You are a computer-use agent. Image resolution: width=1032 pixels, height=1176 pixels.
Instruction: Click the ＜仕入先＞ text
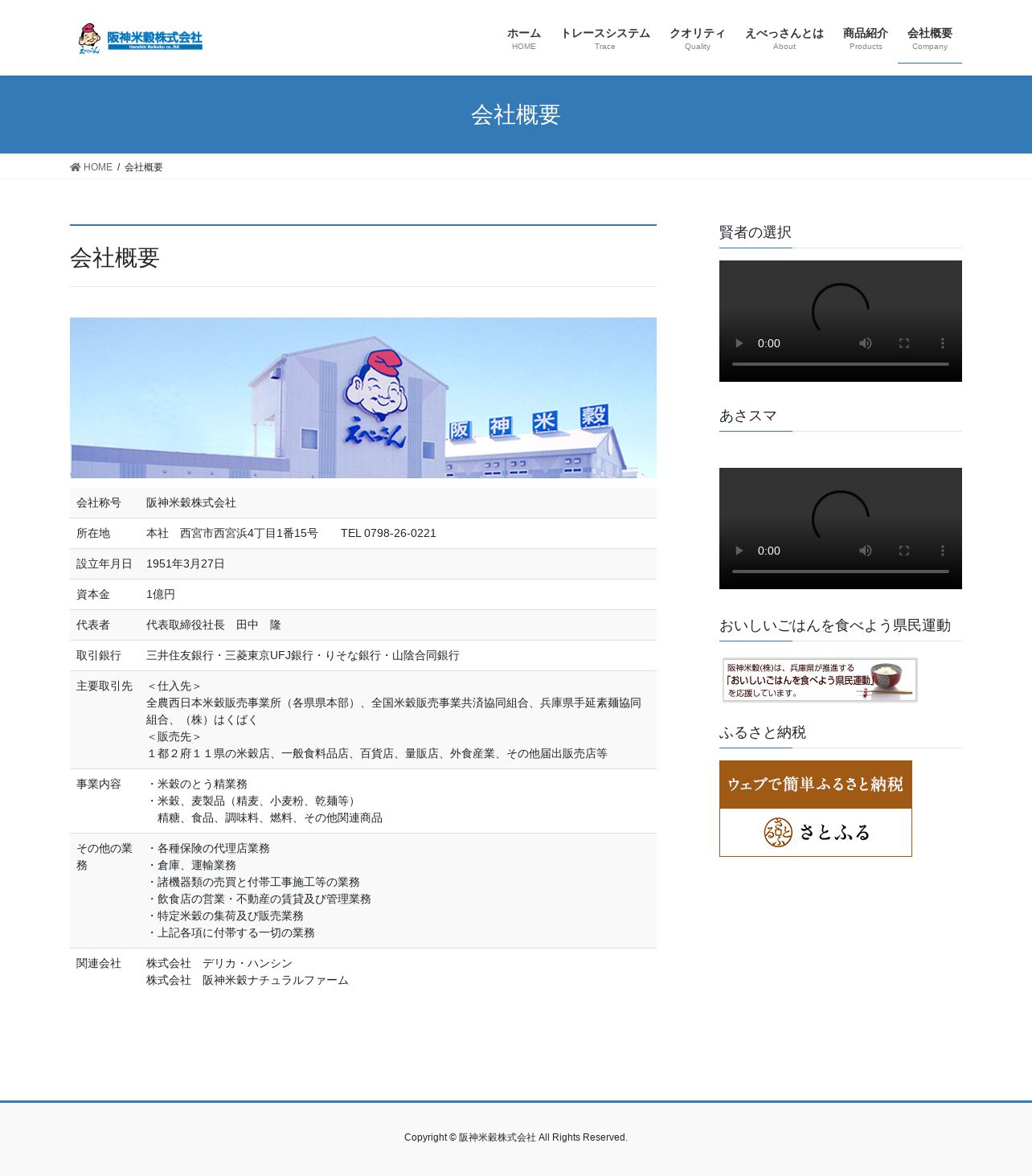174,686
